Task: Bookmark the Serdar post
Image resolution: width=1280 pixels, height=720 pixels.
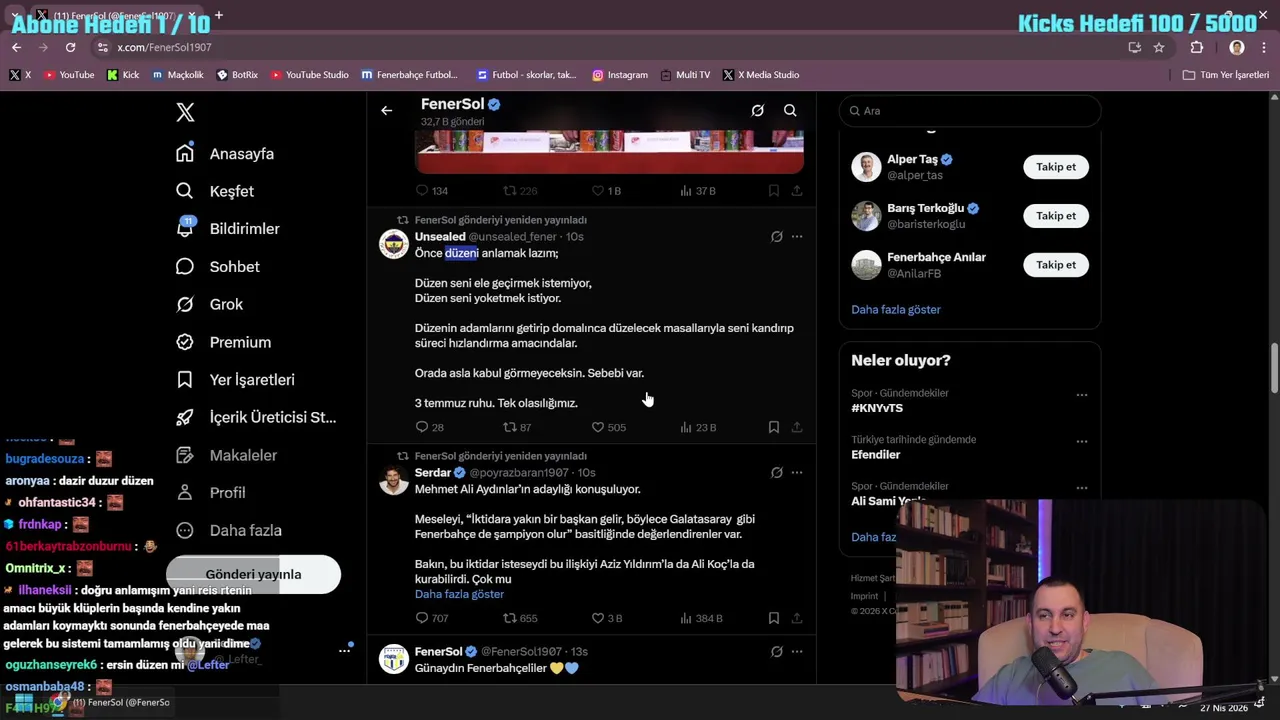Action: click(774, 618)
